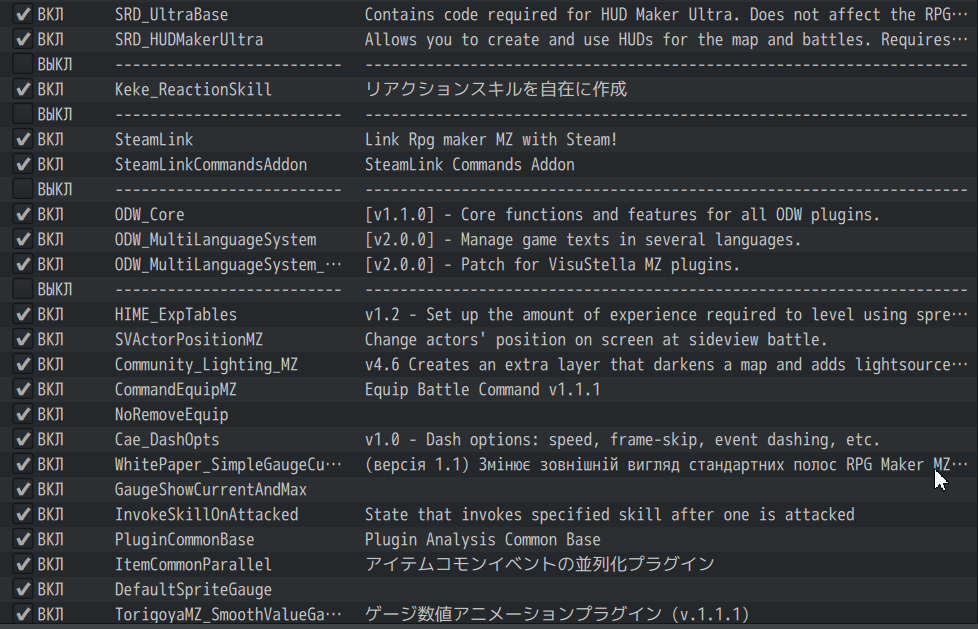Viewport: 978px width, 629px height.
Task: Uncheck Community_Lighting_MZ checkbox
Action: pos(23,364)
